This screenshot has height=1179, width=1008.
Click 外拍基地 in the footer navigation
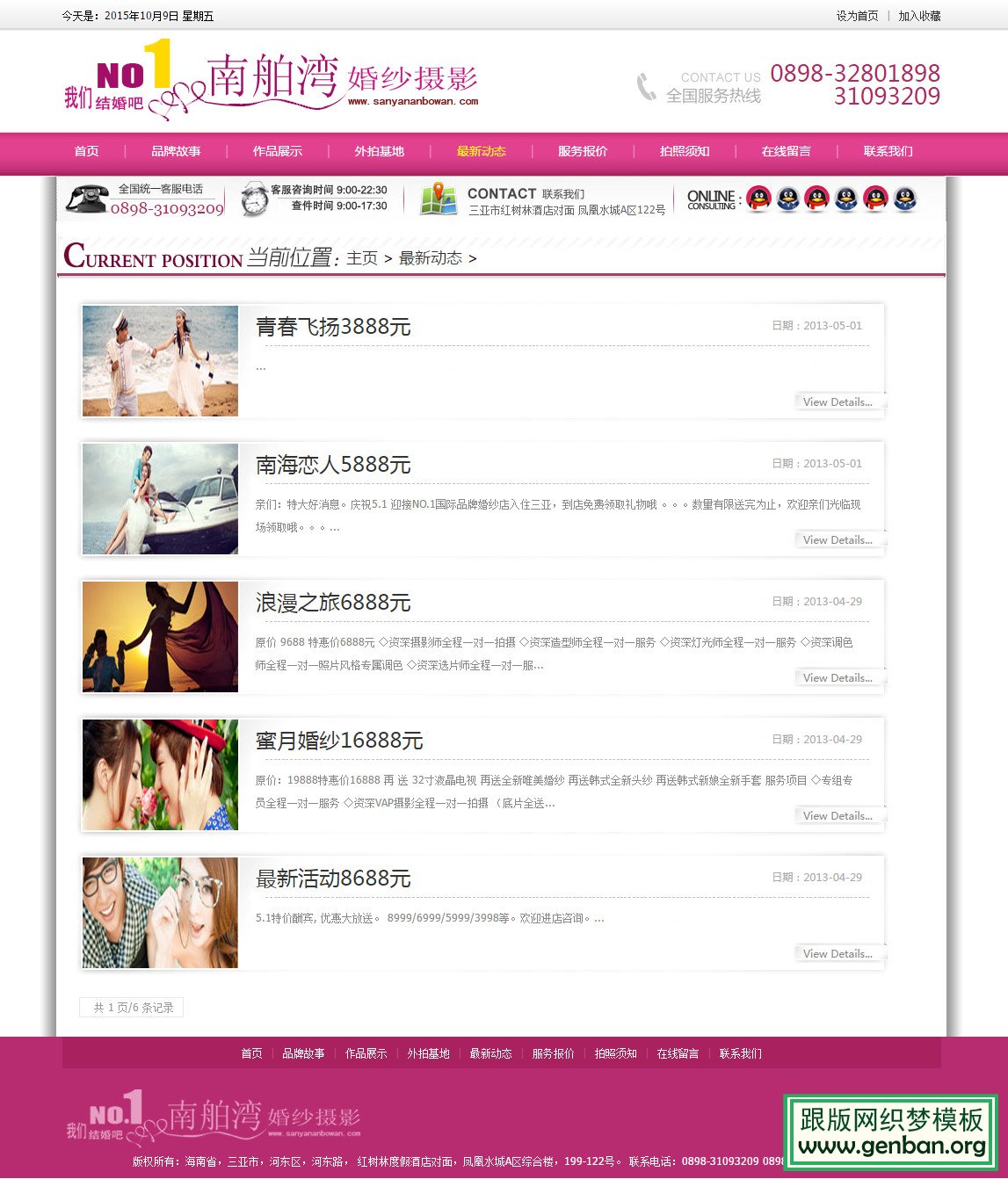(428, 1053)
